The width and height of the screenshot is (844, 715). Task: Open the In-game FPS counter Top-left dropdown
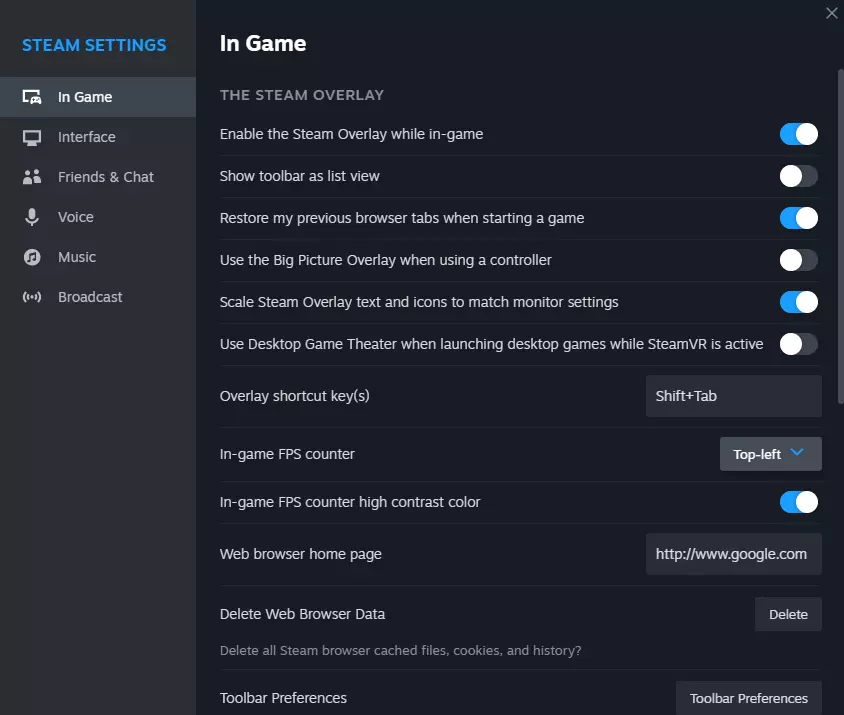click(x=770, y=454)
